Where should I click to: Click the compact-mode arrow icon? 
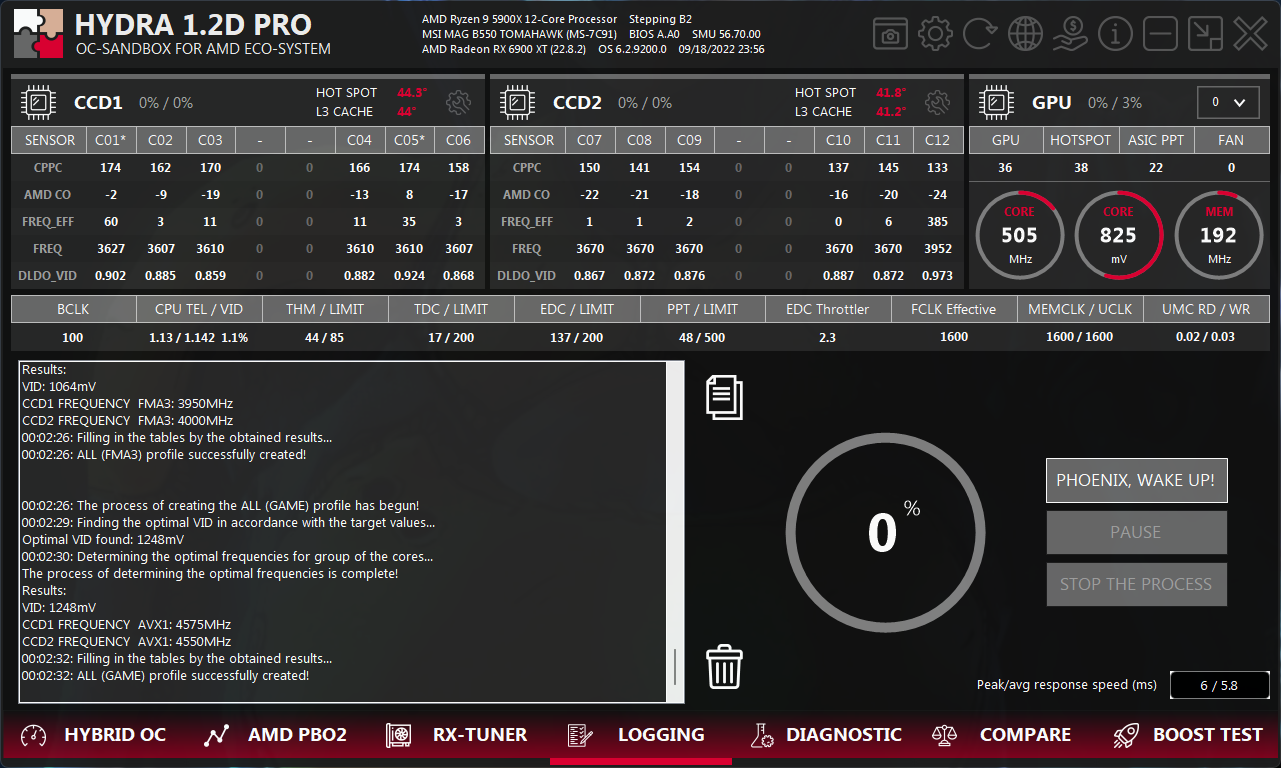[x=1205, y=35]
